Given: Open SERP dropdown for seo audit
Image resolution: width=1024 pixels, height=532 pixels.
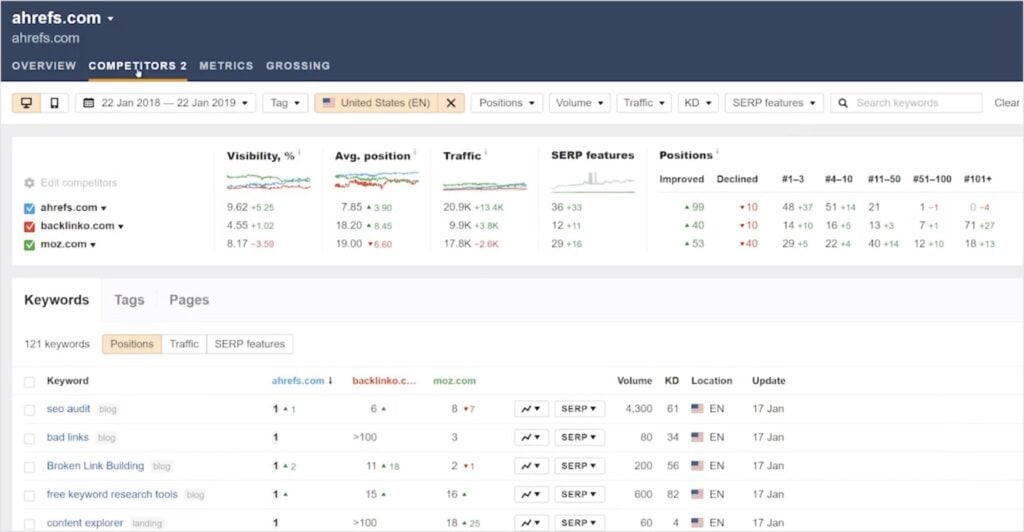Looking at the screenshot, I should pos(579,409).
